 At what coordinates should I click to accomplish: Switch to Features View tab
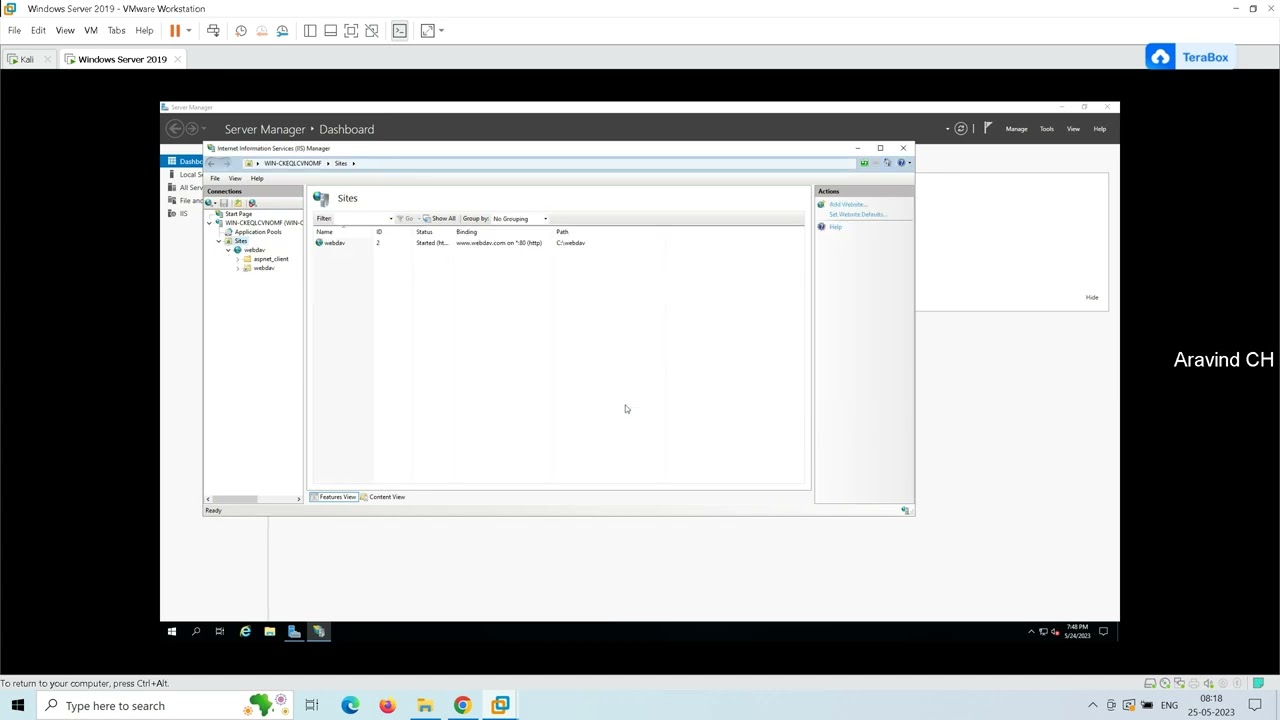tap(333, 497)
